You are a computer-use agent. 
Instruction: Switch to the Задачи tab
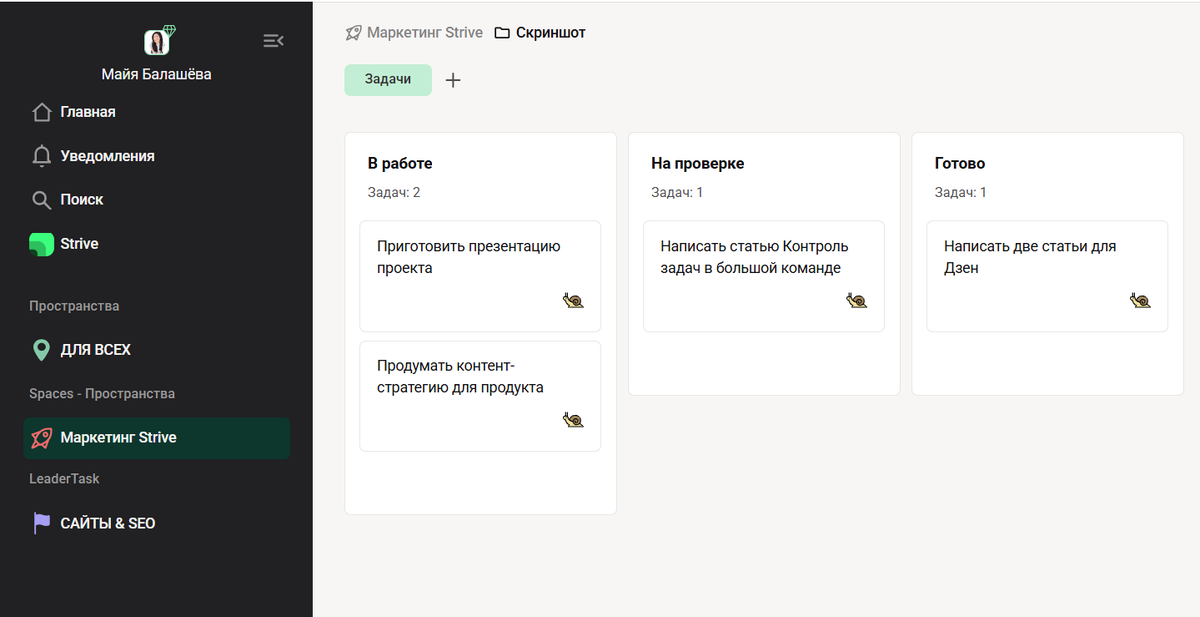pyautogui.click(x=388, y=79)
